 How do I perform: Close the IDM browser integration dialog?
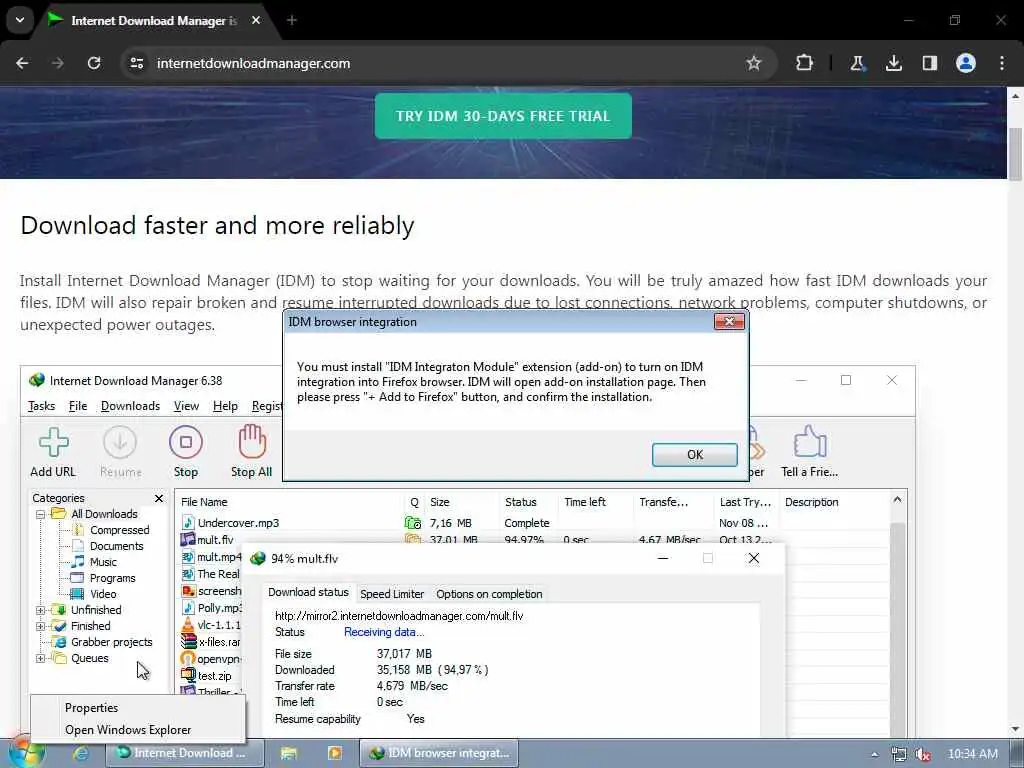tap(729, 321)
